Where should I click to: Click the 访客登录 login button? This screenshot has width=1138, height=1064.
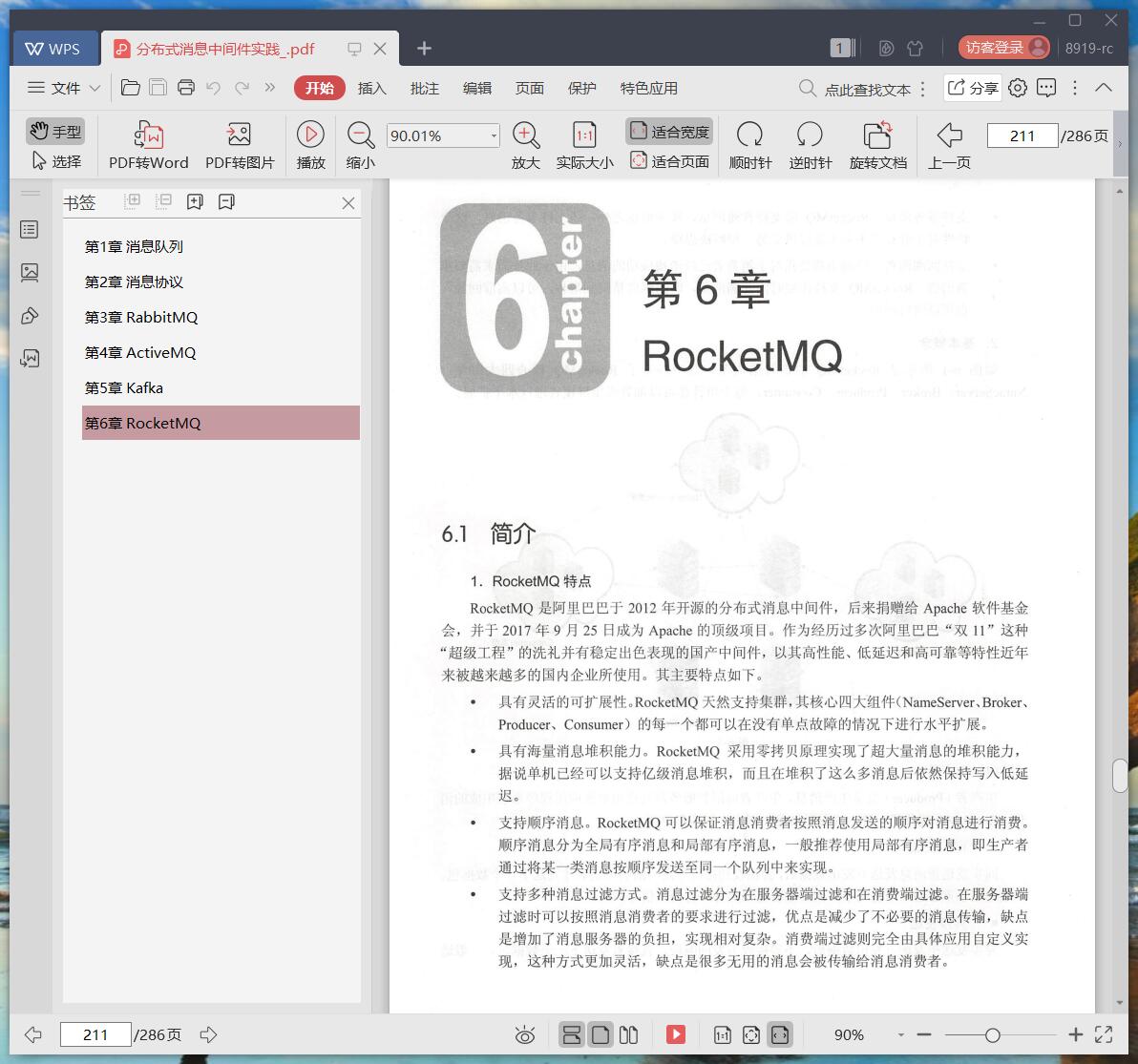pyautogui.click(x=1003, y=48)
